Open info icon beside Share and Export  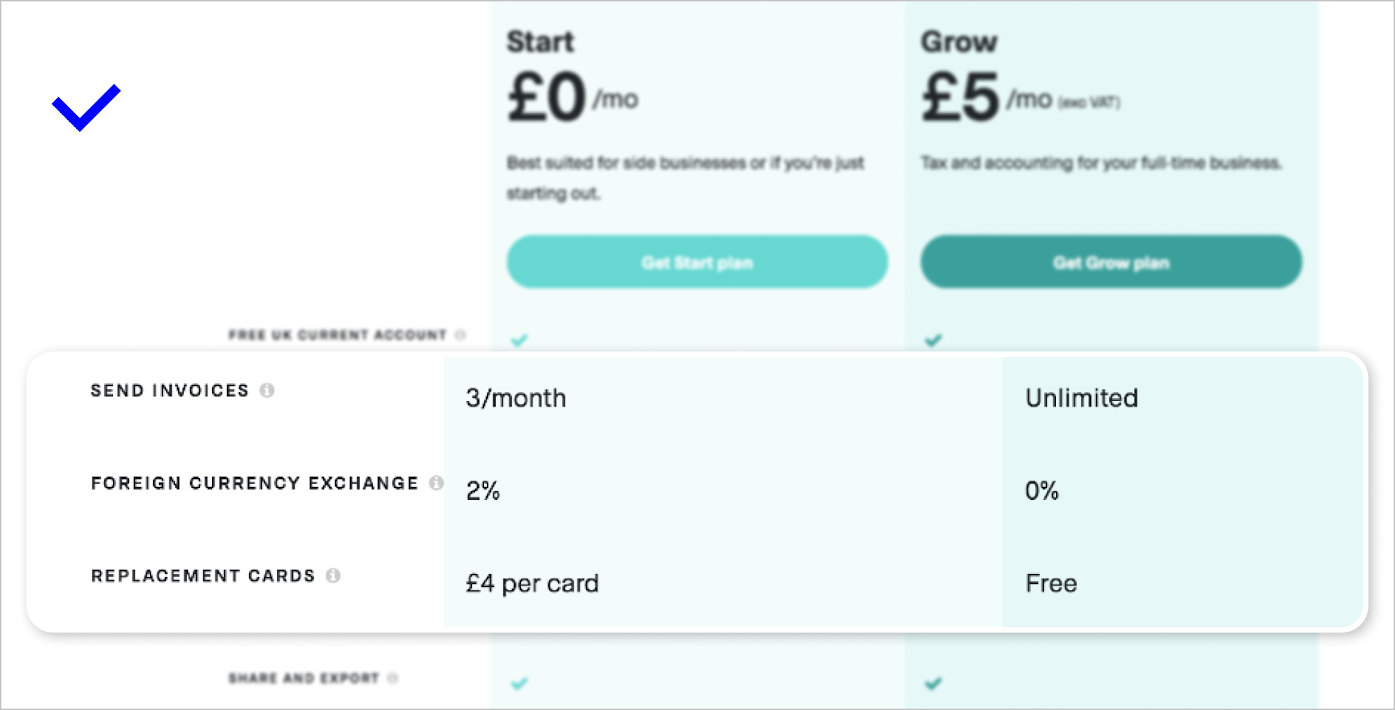pyautogui.click(x=393, y=678)
